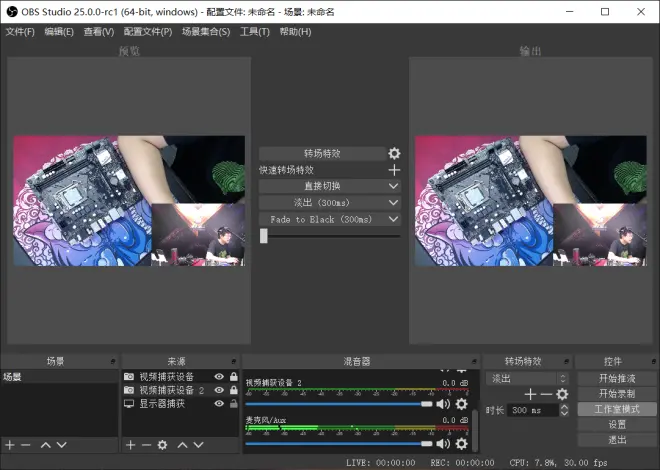660x470 pixels.
Task: Expand Fade to Black (300ms) chevron
Action: [393, 219]
